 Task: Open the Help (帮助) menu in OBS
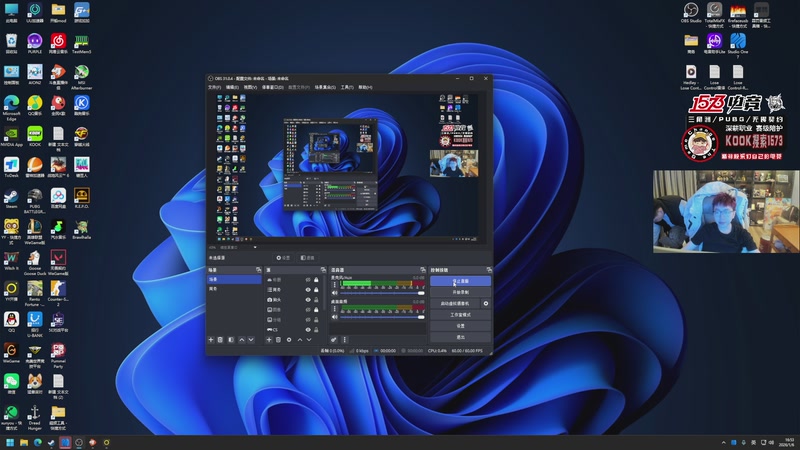click(x=365, y=87)
